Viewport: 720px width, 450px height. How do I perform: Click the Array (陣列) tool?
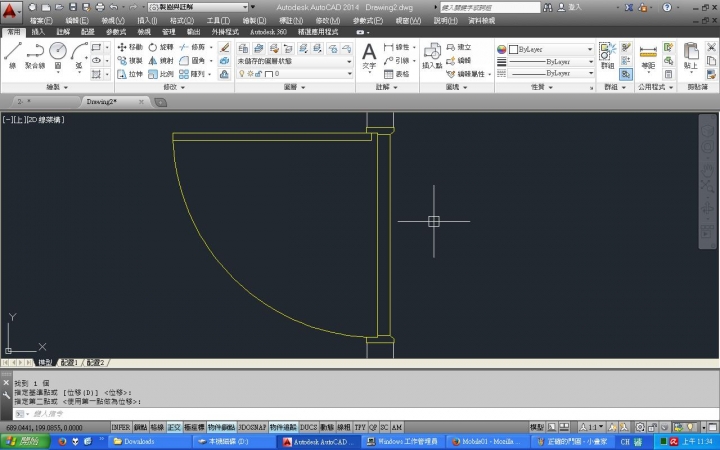tap(192, 74)
